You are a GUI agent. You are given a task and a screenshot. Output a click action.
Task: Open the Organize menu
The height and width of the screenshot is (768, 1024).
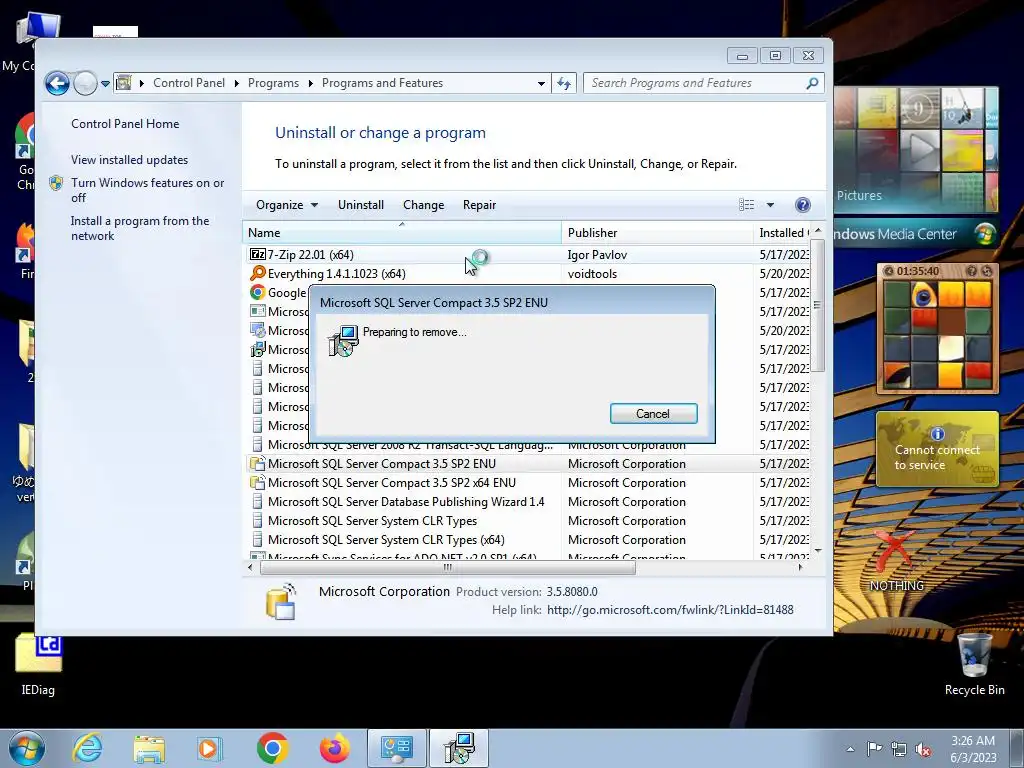[287, 205]
